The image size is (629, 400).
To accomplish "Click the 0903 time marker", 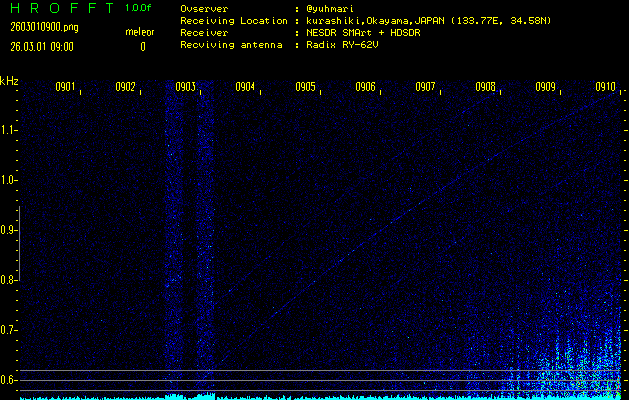I will pos(186,87).
